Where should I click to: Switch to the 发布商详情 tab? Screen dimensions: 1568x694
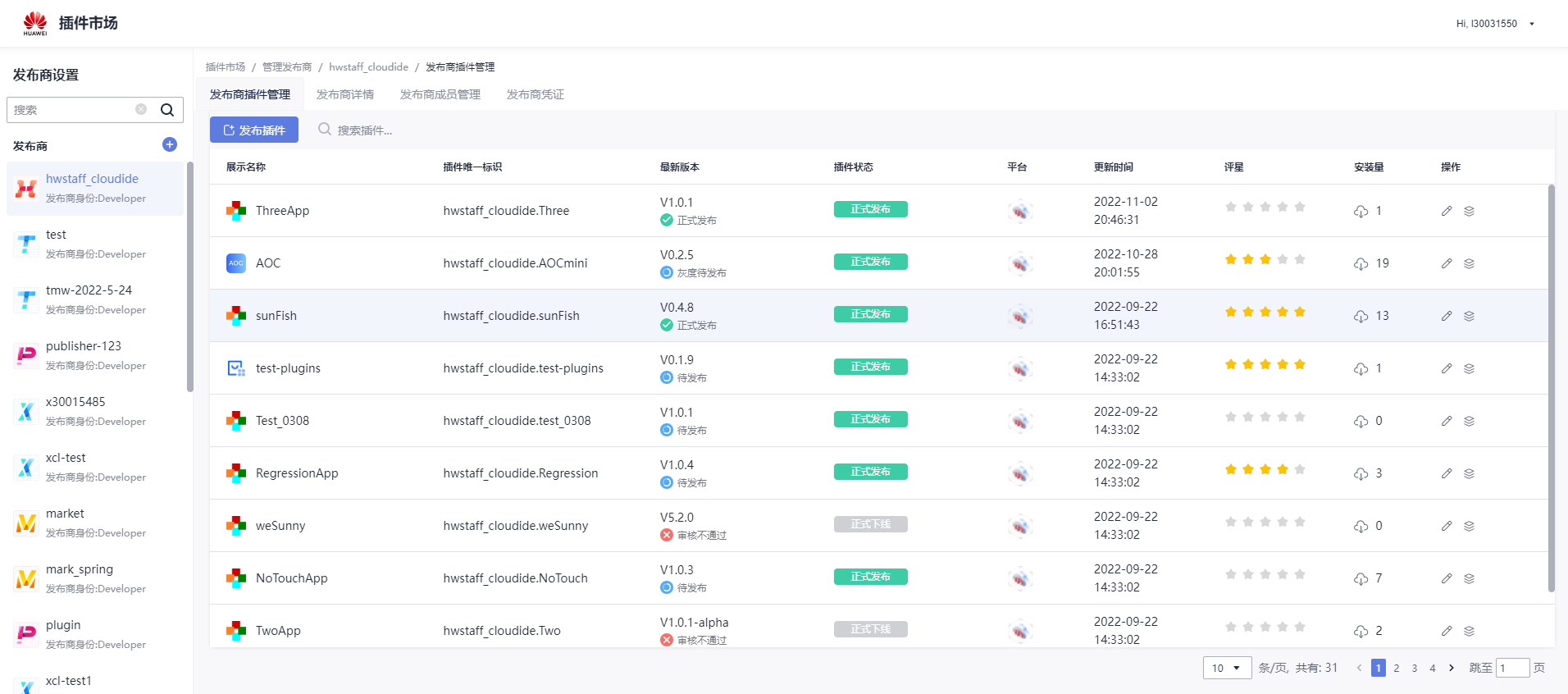tap(345, 94)
